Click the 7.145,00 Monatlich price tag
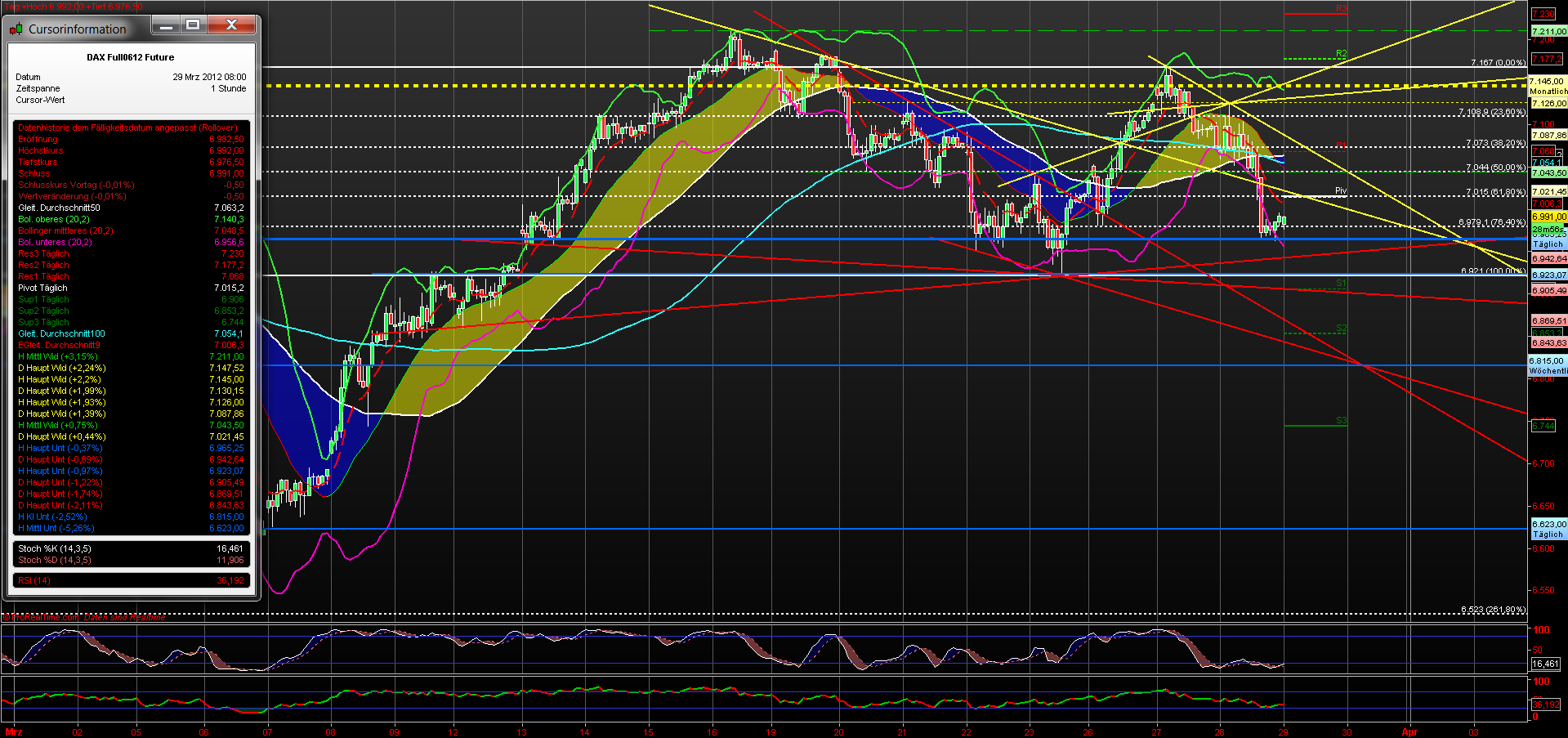This screenshot has height=738, width=1568. coord(1548,86)
